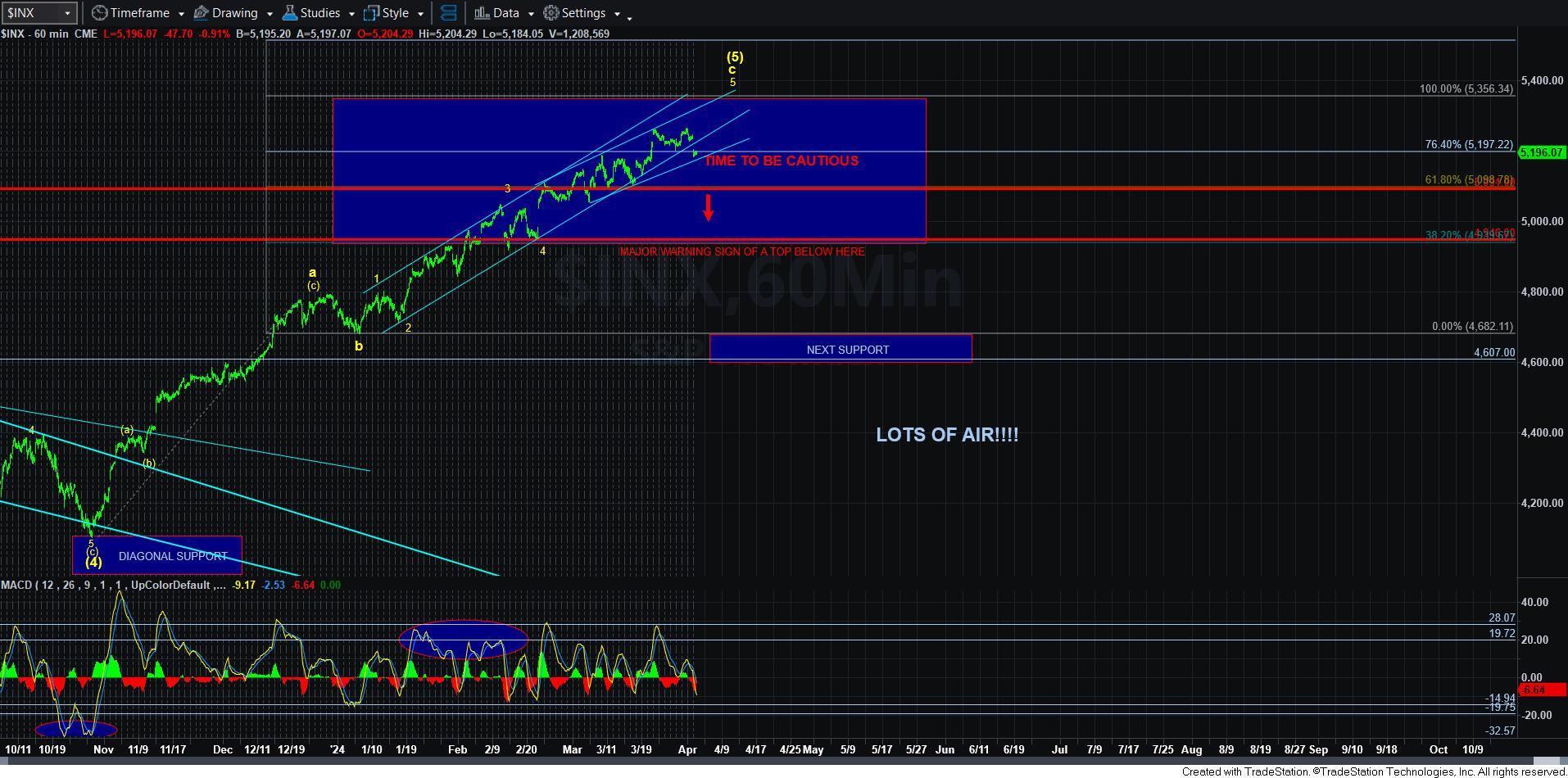Select the red down arrow drawing

click(708, 207)
